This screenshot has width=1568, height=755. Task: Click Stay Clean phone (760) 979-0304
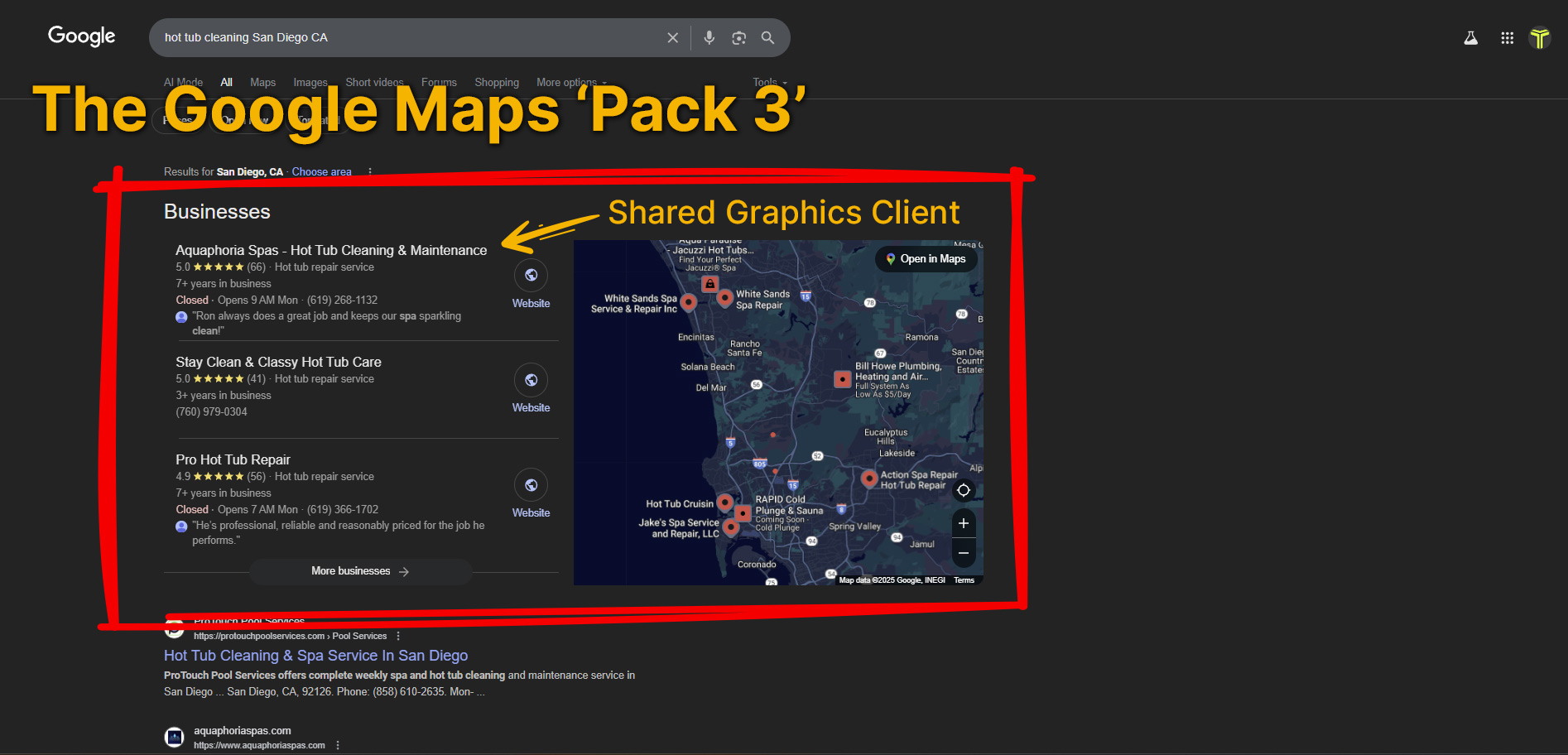pos(211,412)
